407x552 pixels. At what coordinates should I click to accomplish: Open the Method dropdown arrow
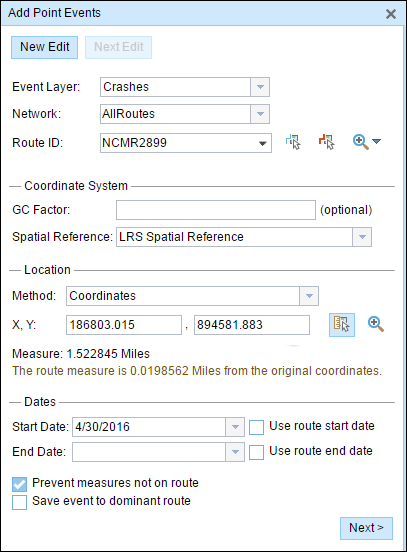point(309,296)
